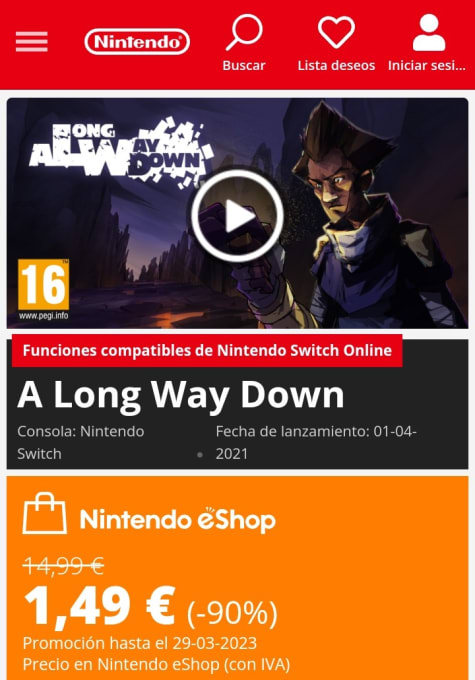The width and height of the screenshot is (475, 680).
Task: Click the www.pegi.info text
Action: pos(43,316)
